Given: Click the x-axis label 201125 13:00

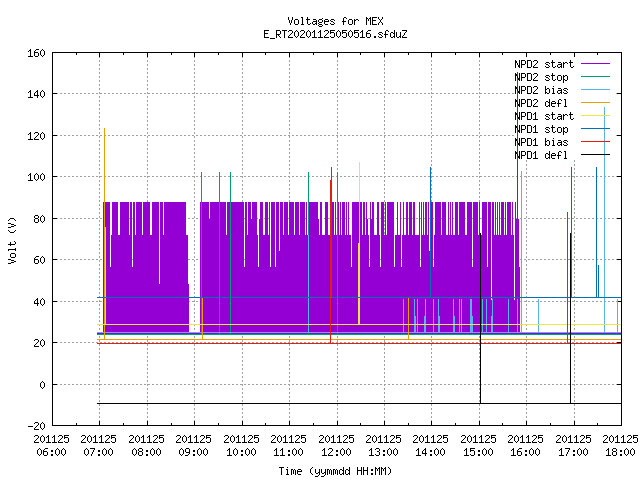Looking at the screenshot, I should pos(384,446).
